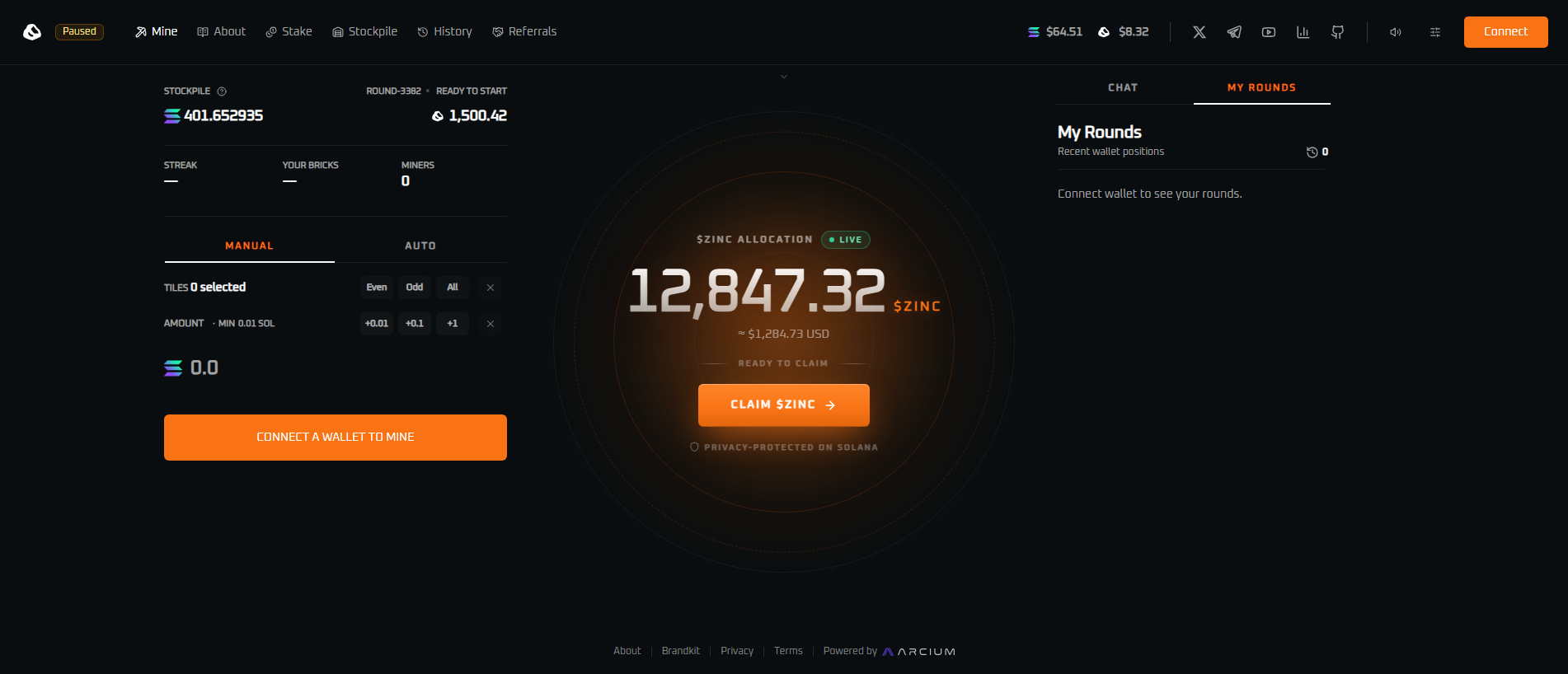Click the $64.51 SOL price

tap(1055, 32)
